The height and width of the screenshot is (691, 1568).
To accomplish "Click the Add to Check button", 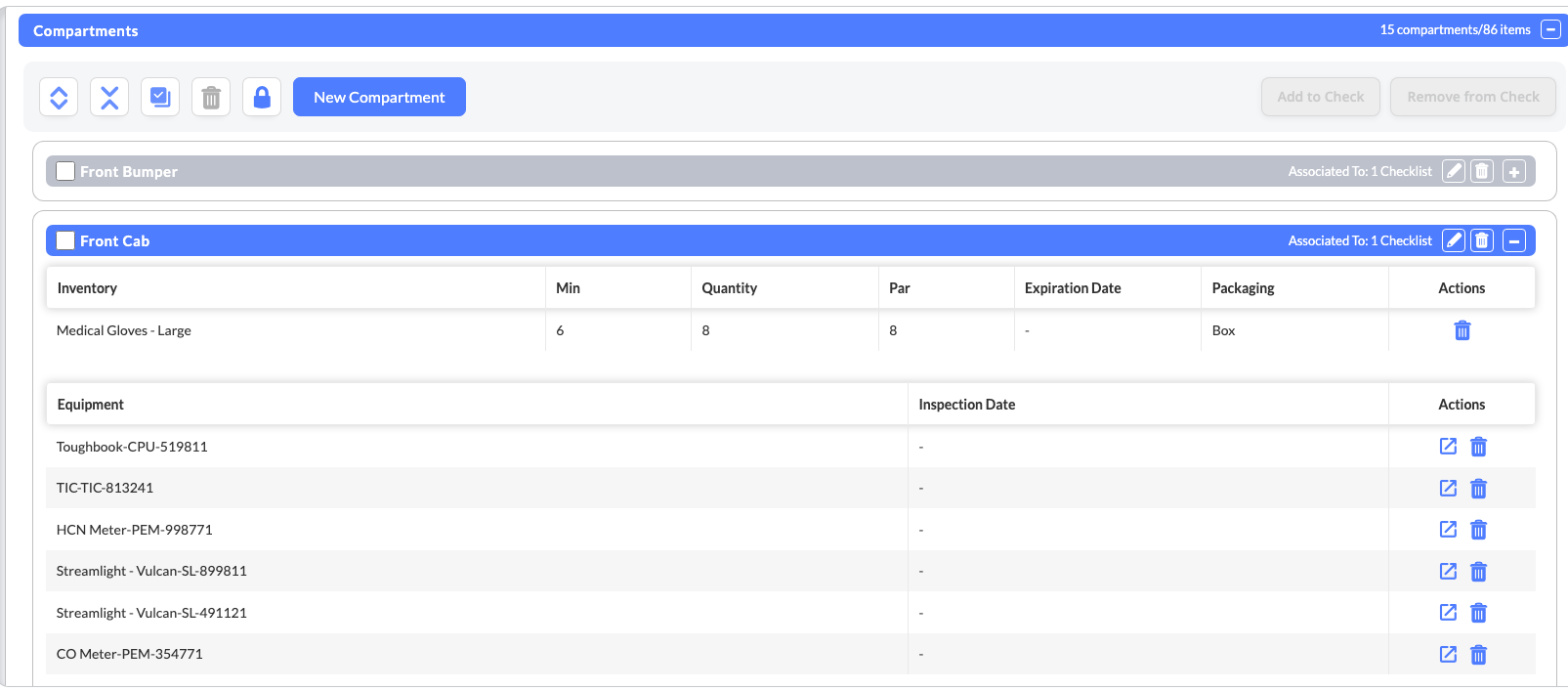I will [1321, 97].
